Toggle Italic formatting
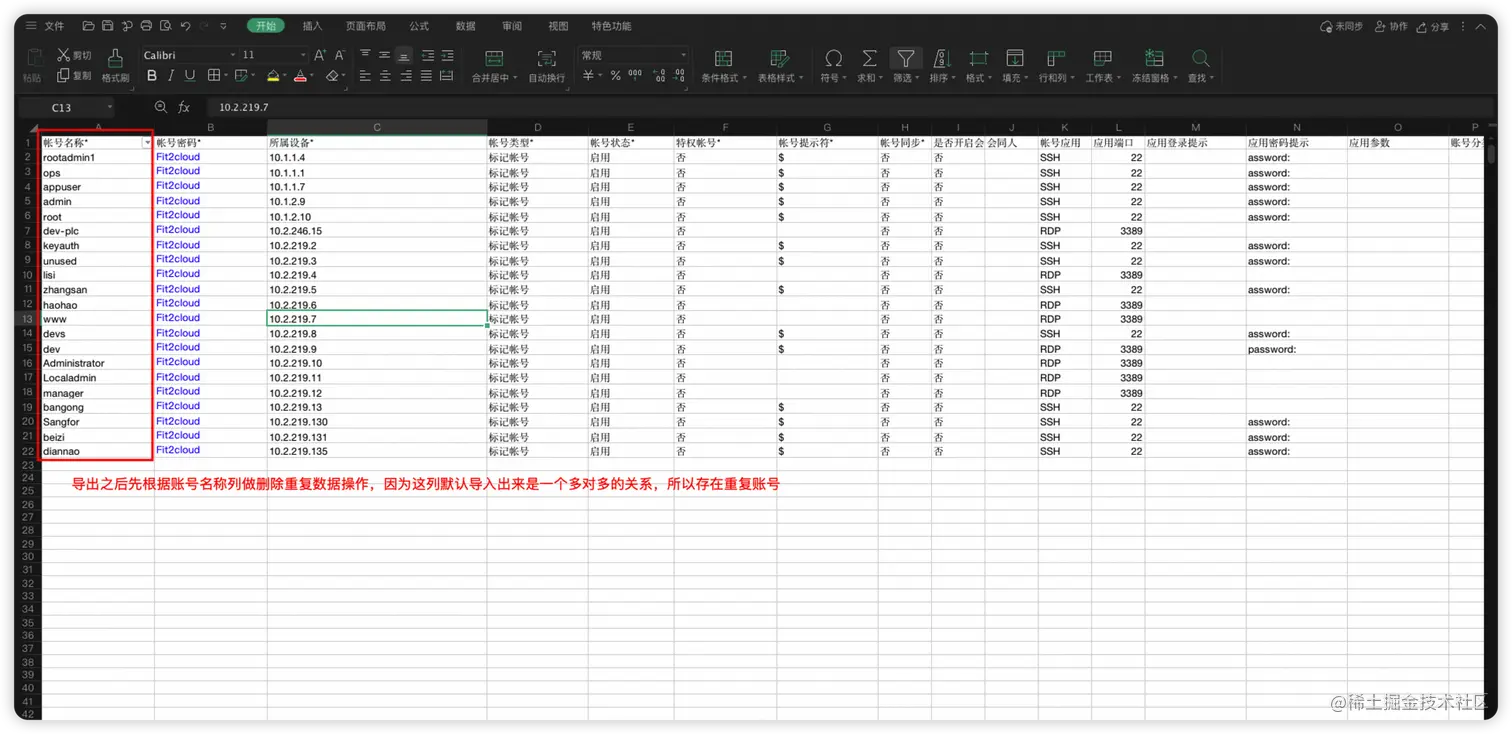The image size is (1512, 734). [x=171, y=76]
